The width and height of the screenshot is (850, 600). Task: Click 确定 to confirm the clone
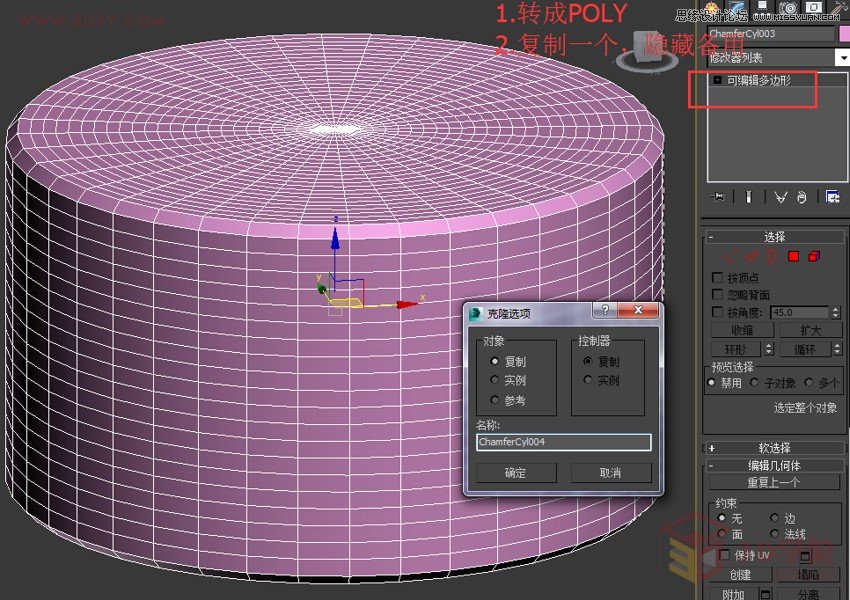[x=518, y=472]
